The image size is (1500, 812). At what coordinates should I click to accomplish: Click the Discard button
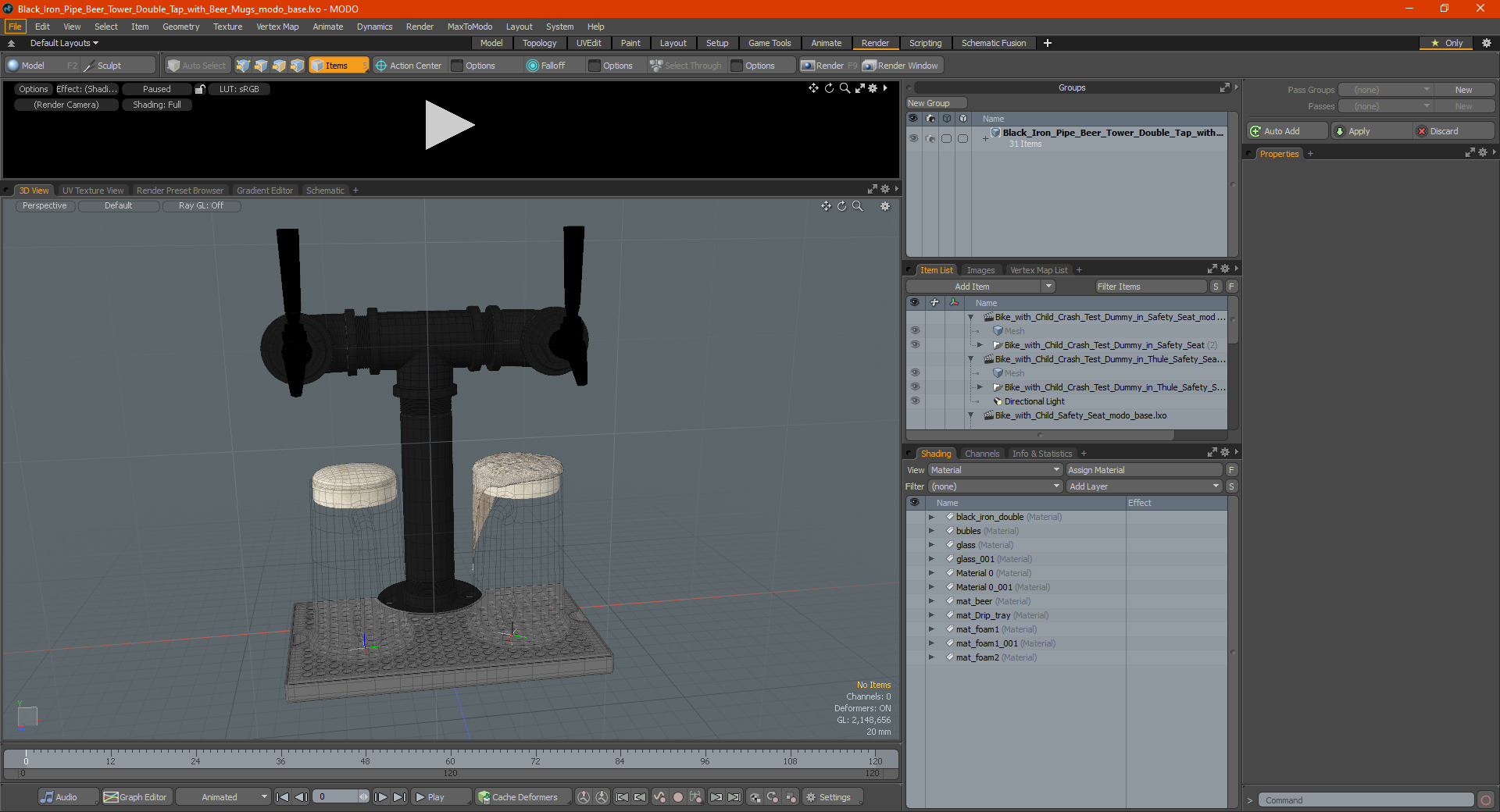1455,131
